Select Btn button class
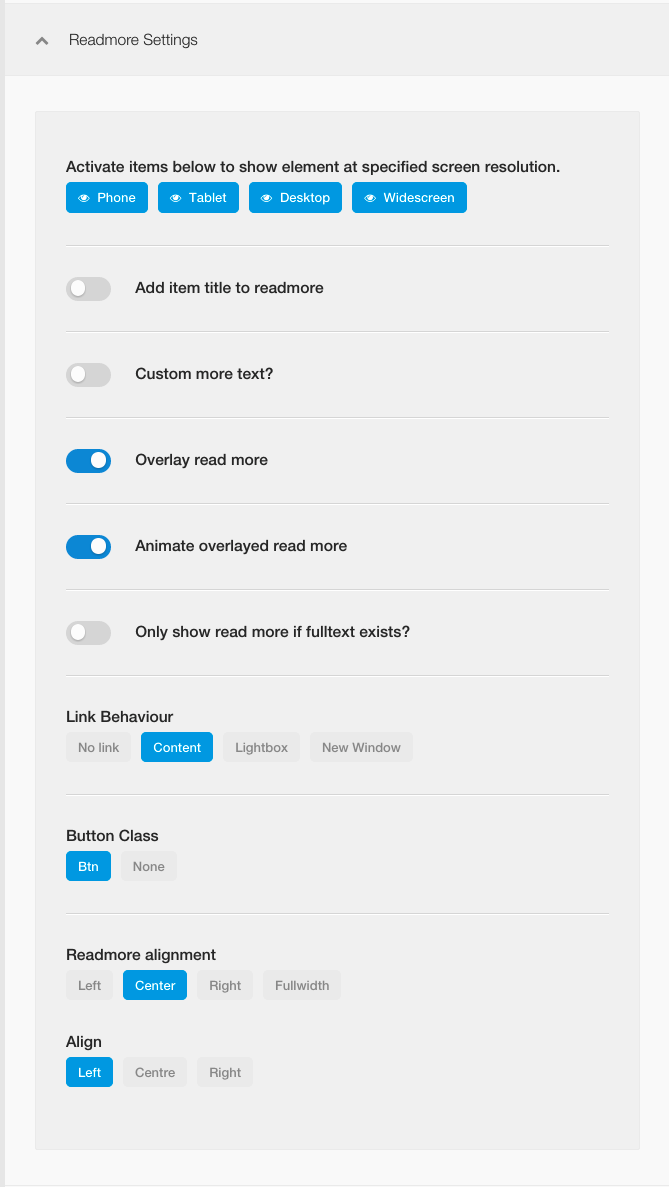Image resolution: width=669 pixels, height=1187 pixels. click(x=89, y=866)
